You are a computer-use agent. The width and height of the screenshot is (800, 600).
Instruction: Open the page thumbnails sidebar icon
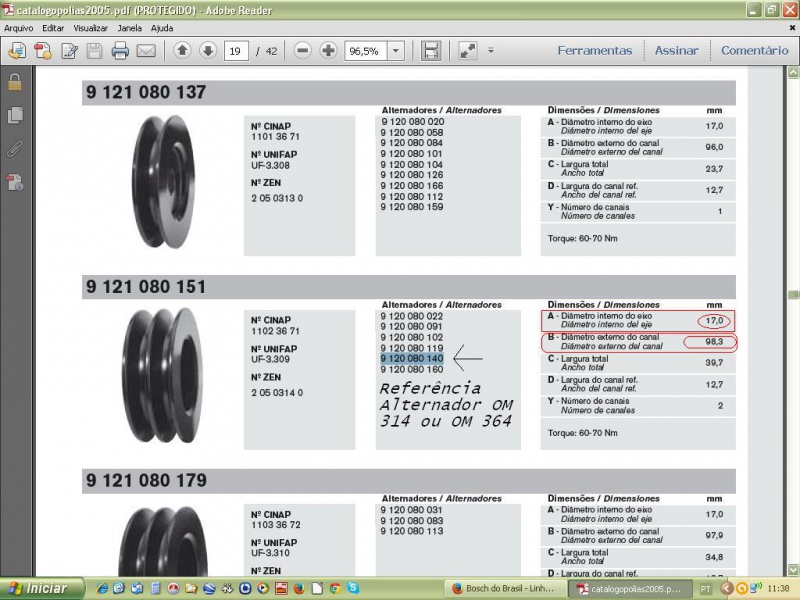(x=15, y=115)
